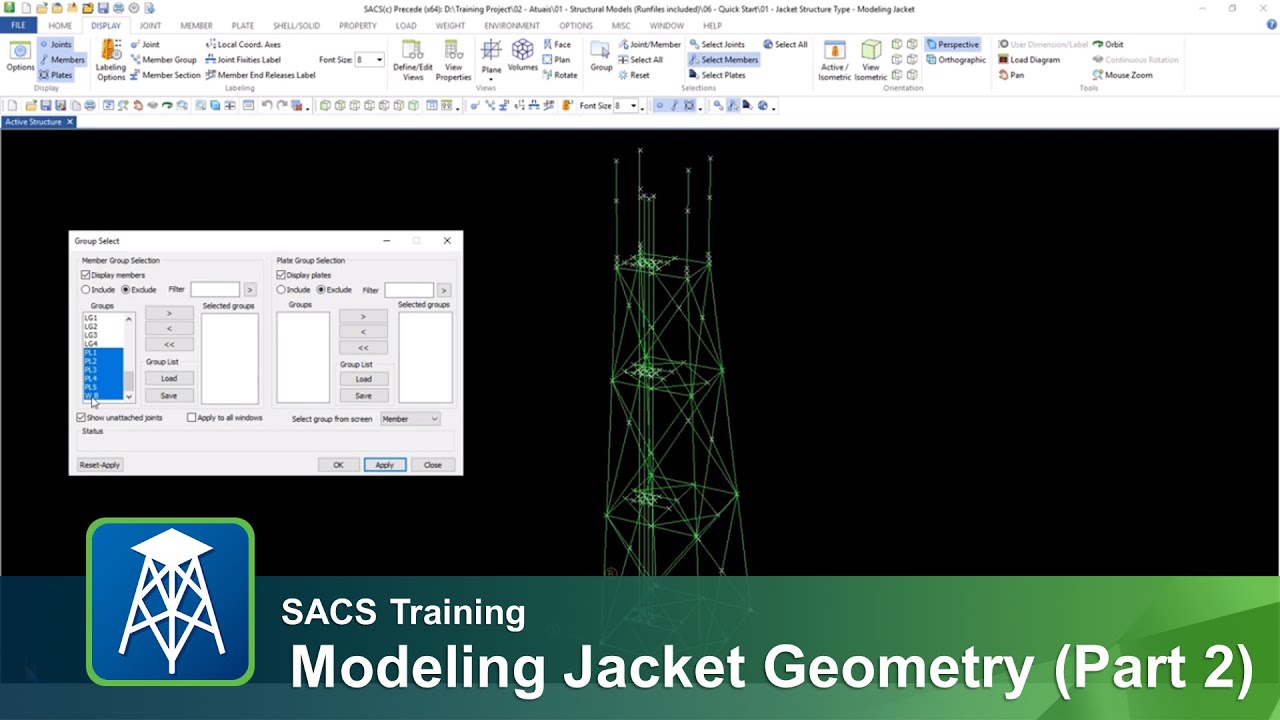Image resolution: width=1280 pixels, height=720 pixels.
Task: Click the Group selection icon
Action: pos(601,56)
